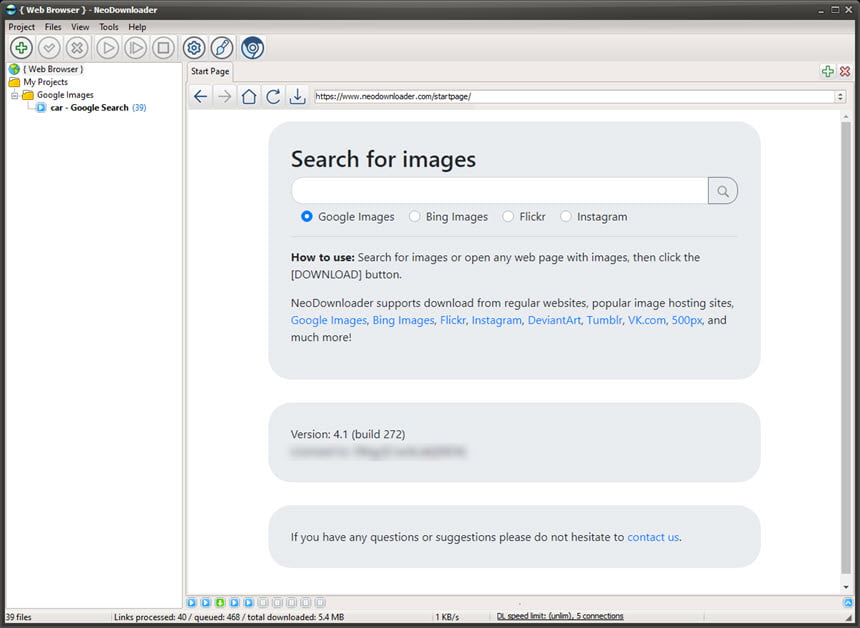Click the circled X delete toolbar icon
The width and height of the screenshot is (860, 628).
click(77, 48)
